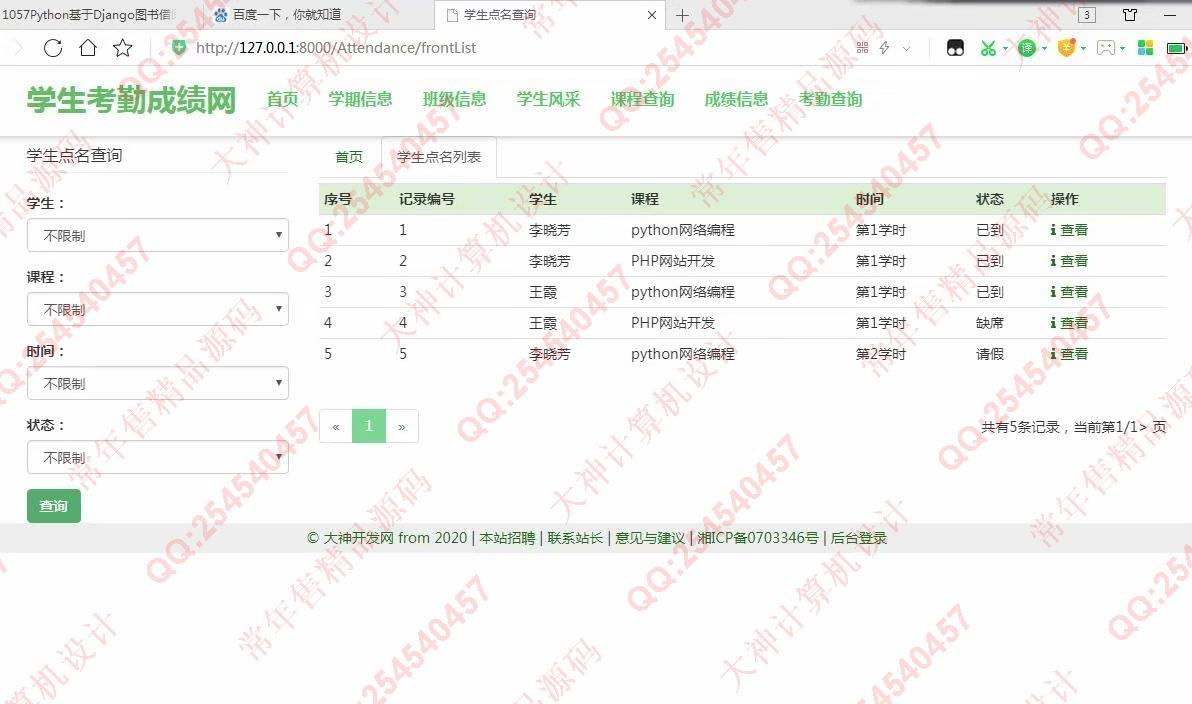This screenshot has width=1192, height=704.
Task: Expand the 时间 filter dropdown
Action: pos(157,383)
